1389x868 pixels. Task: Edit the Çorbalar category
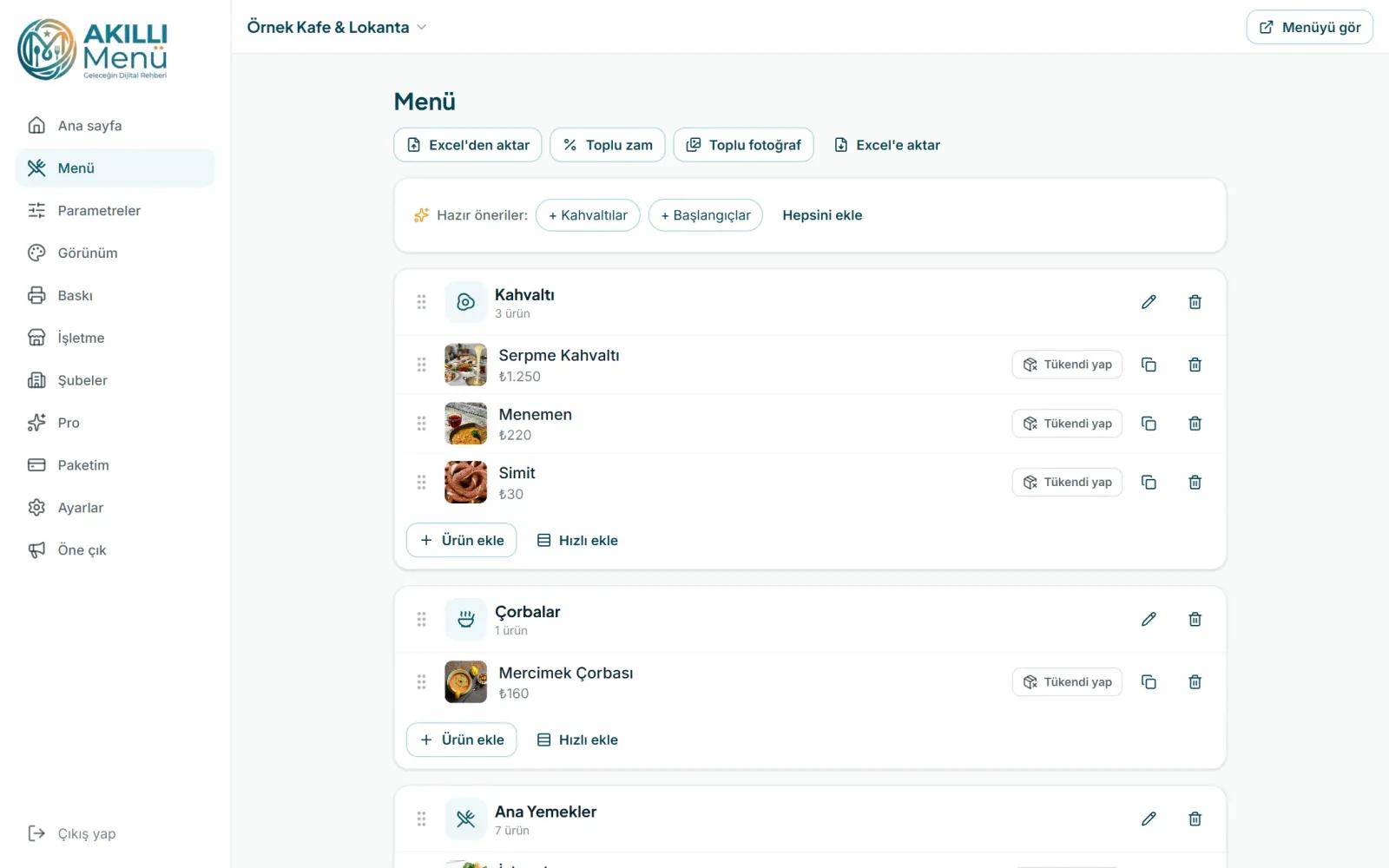[1149, 619]
